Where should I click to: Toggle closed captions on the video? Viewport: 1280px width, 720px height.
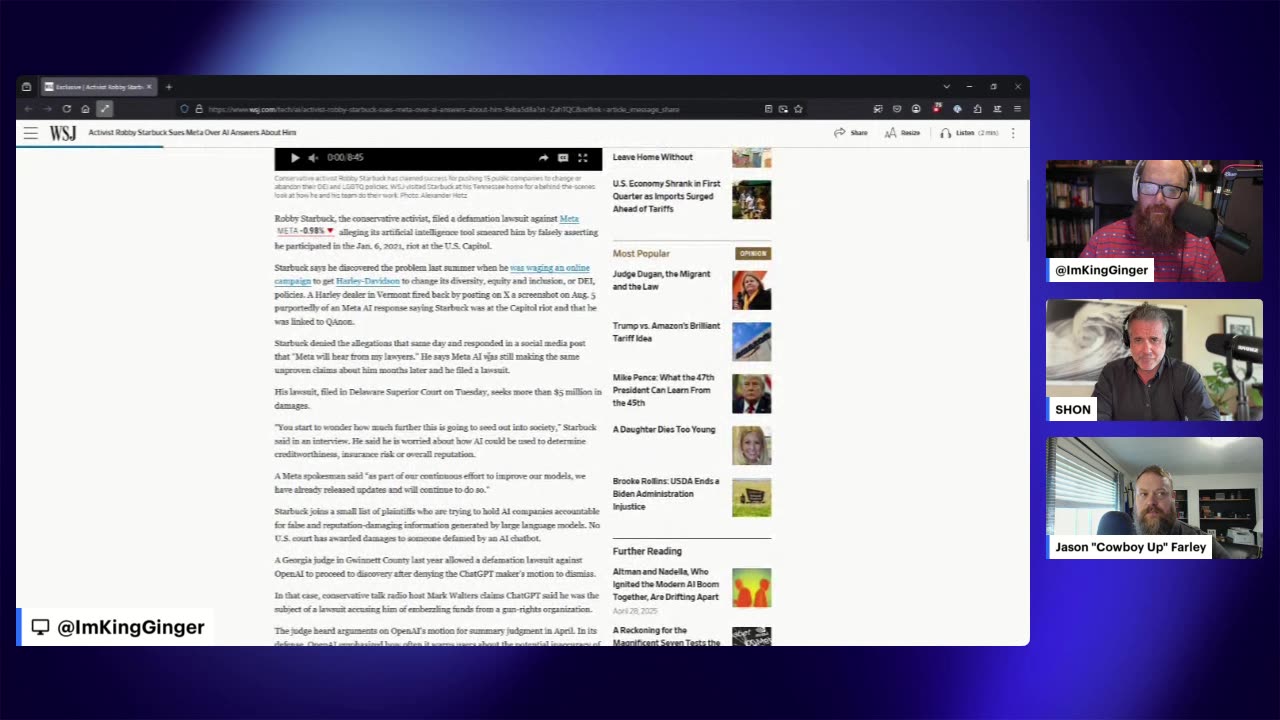click(x=563, y=157)
